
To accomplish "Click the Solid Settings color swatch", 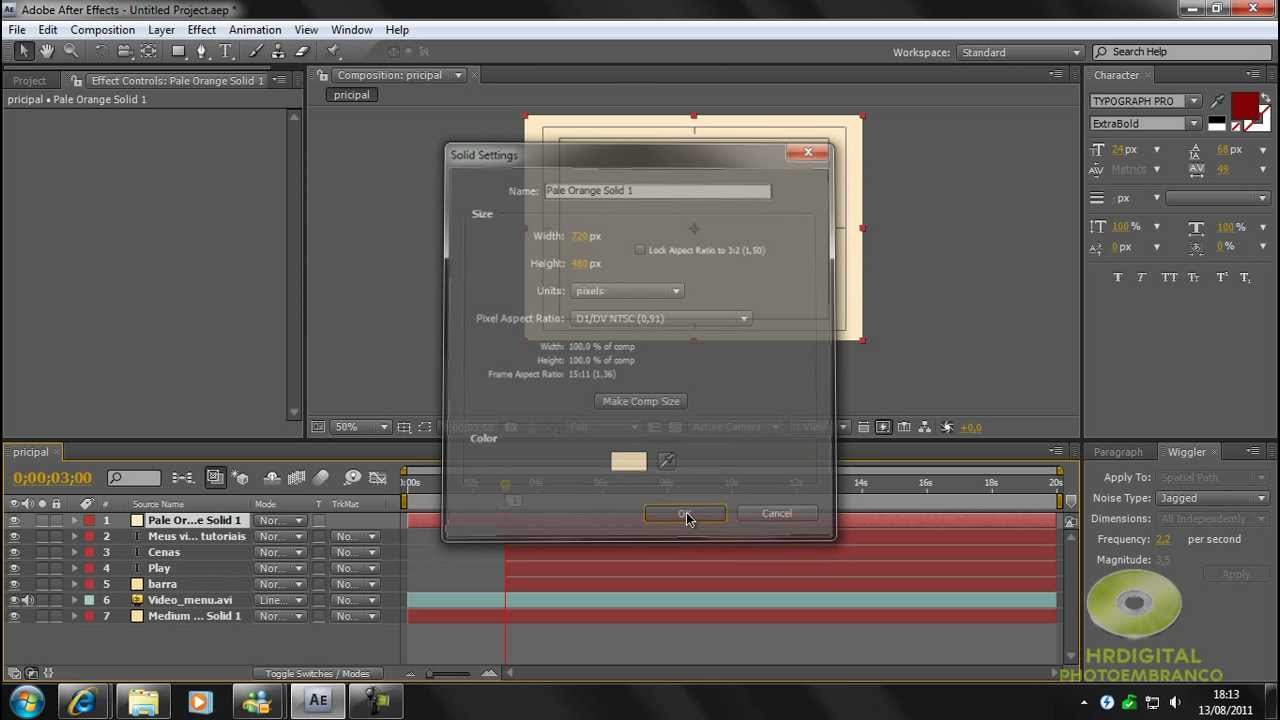I will (x=629, y=461).
